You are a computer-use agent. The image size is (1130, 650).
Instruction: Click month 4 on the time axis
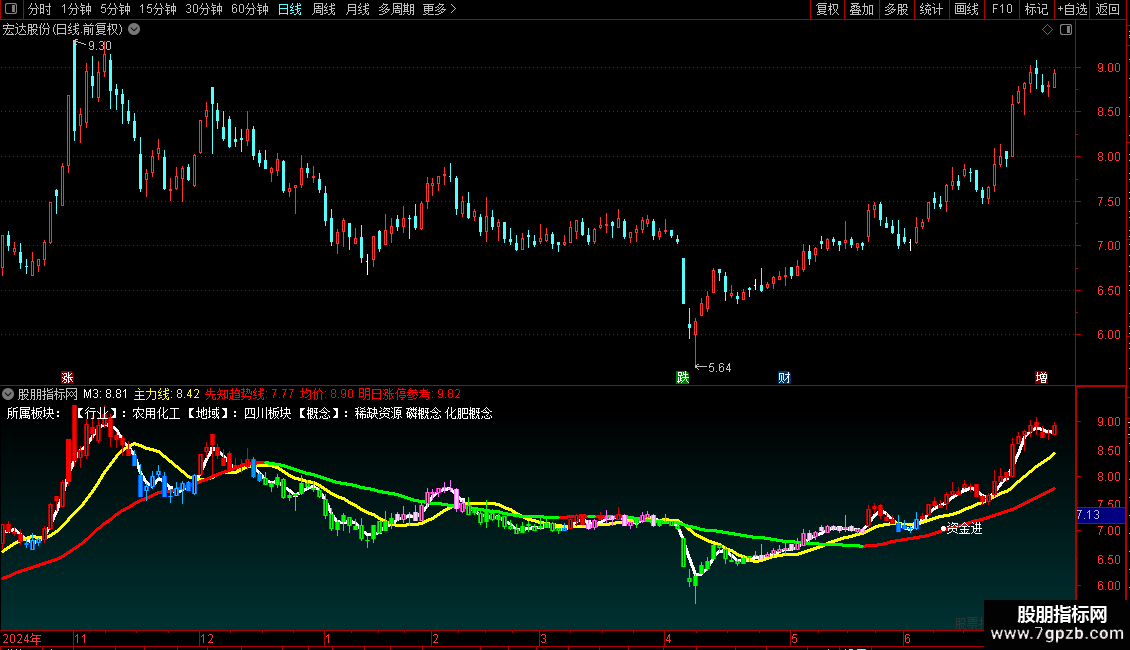(668, 638)
